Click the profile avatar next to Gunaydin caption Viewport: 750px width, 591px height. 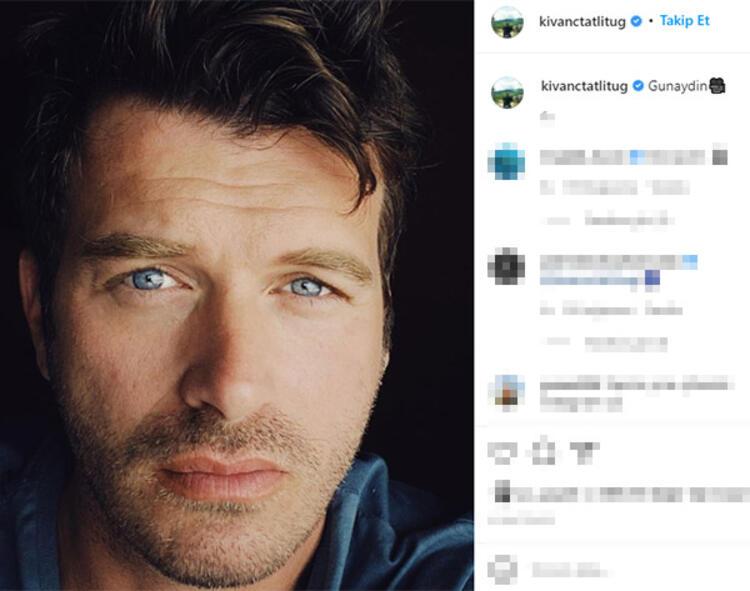coord(507,92)
